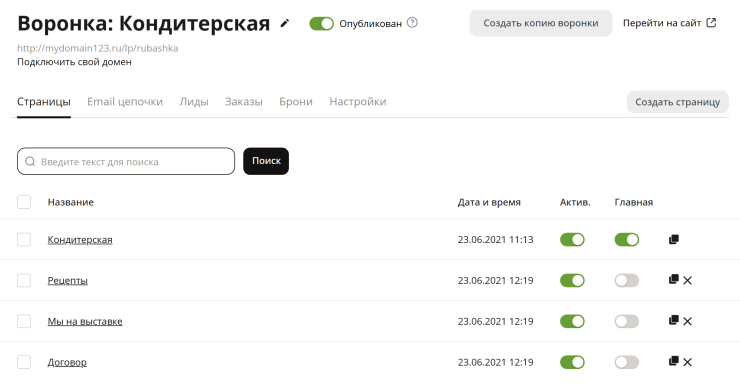Screen dimensions: 740x385
Task: Select the Страницы tab
Action: pyautogui.click(x=44, y=102)
